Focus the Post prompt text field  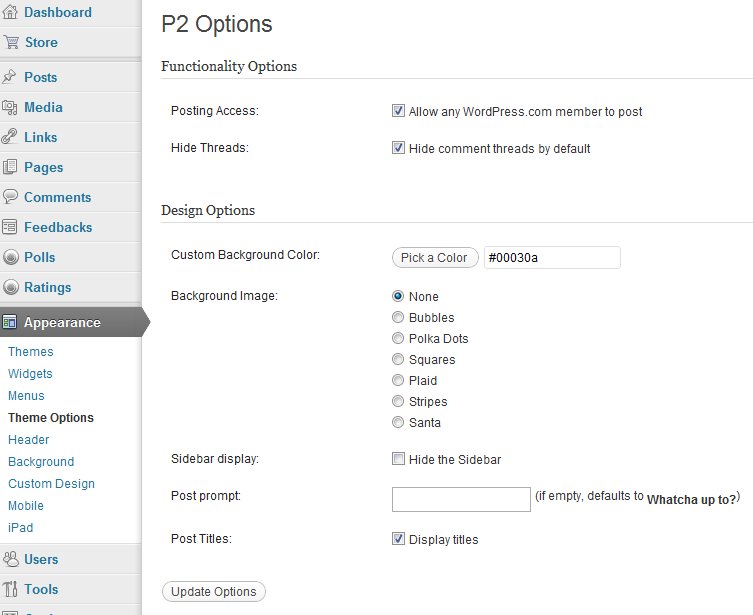point(461,499)
